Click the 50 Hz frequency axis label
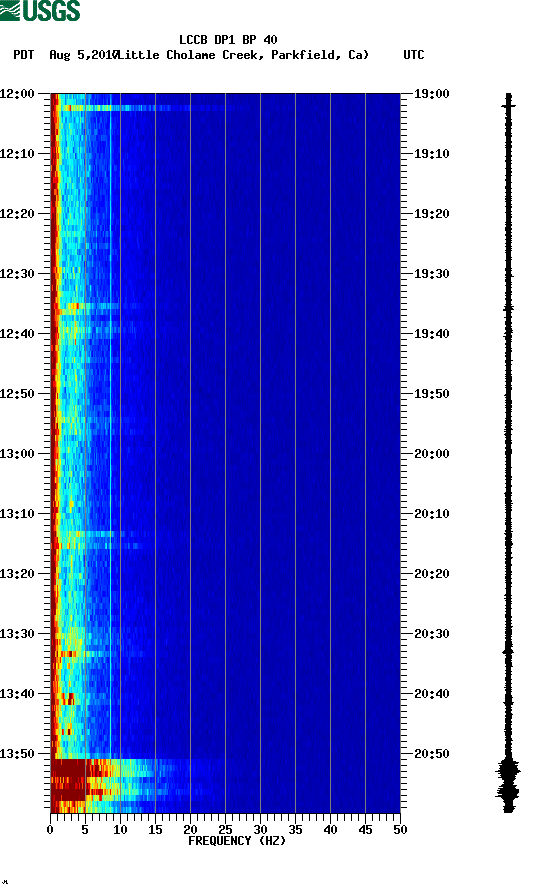The image size is (552, 893). (400, 830)
